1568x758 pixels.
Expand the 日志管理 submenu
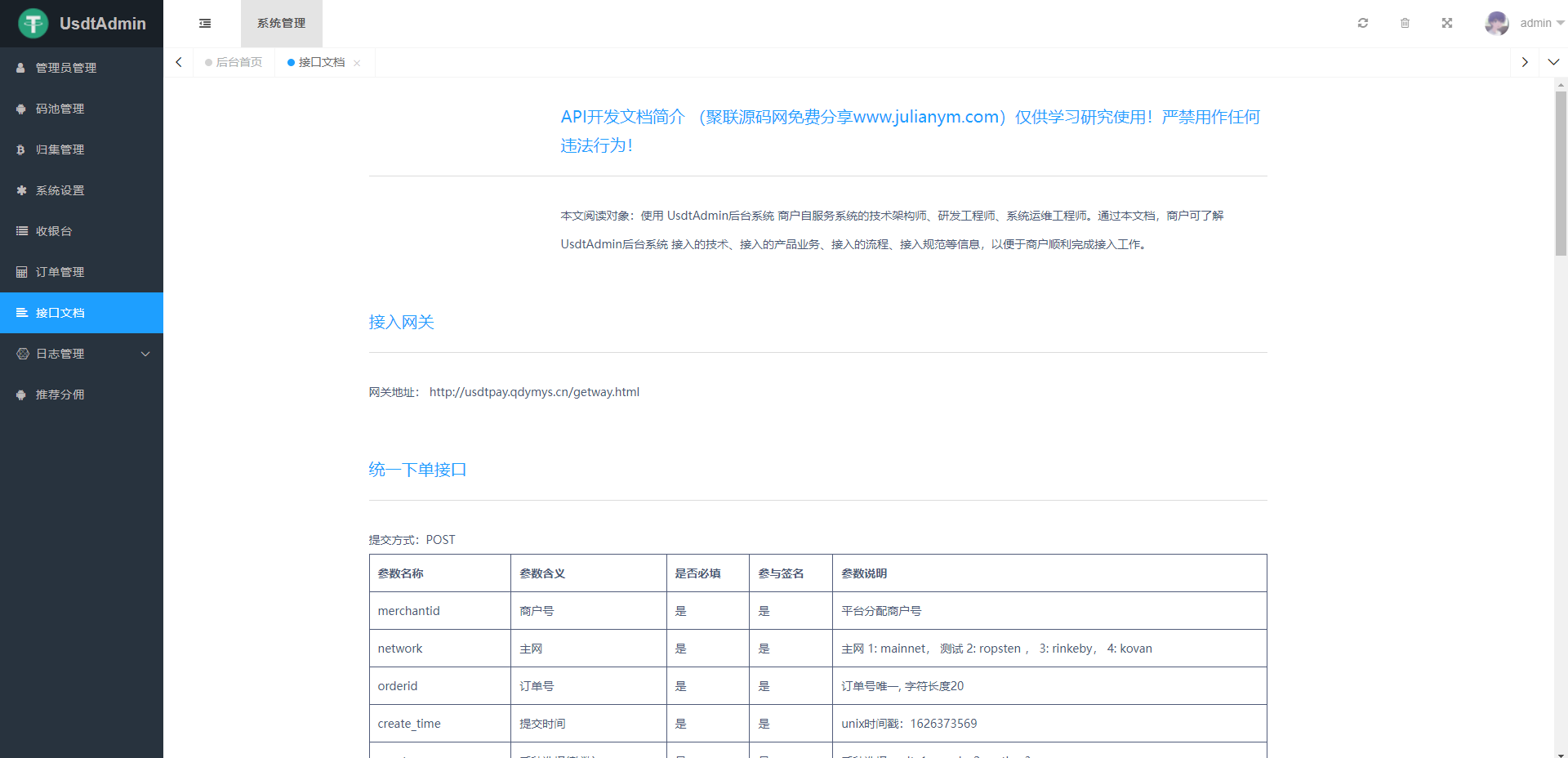(x=82, y=354)
